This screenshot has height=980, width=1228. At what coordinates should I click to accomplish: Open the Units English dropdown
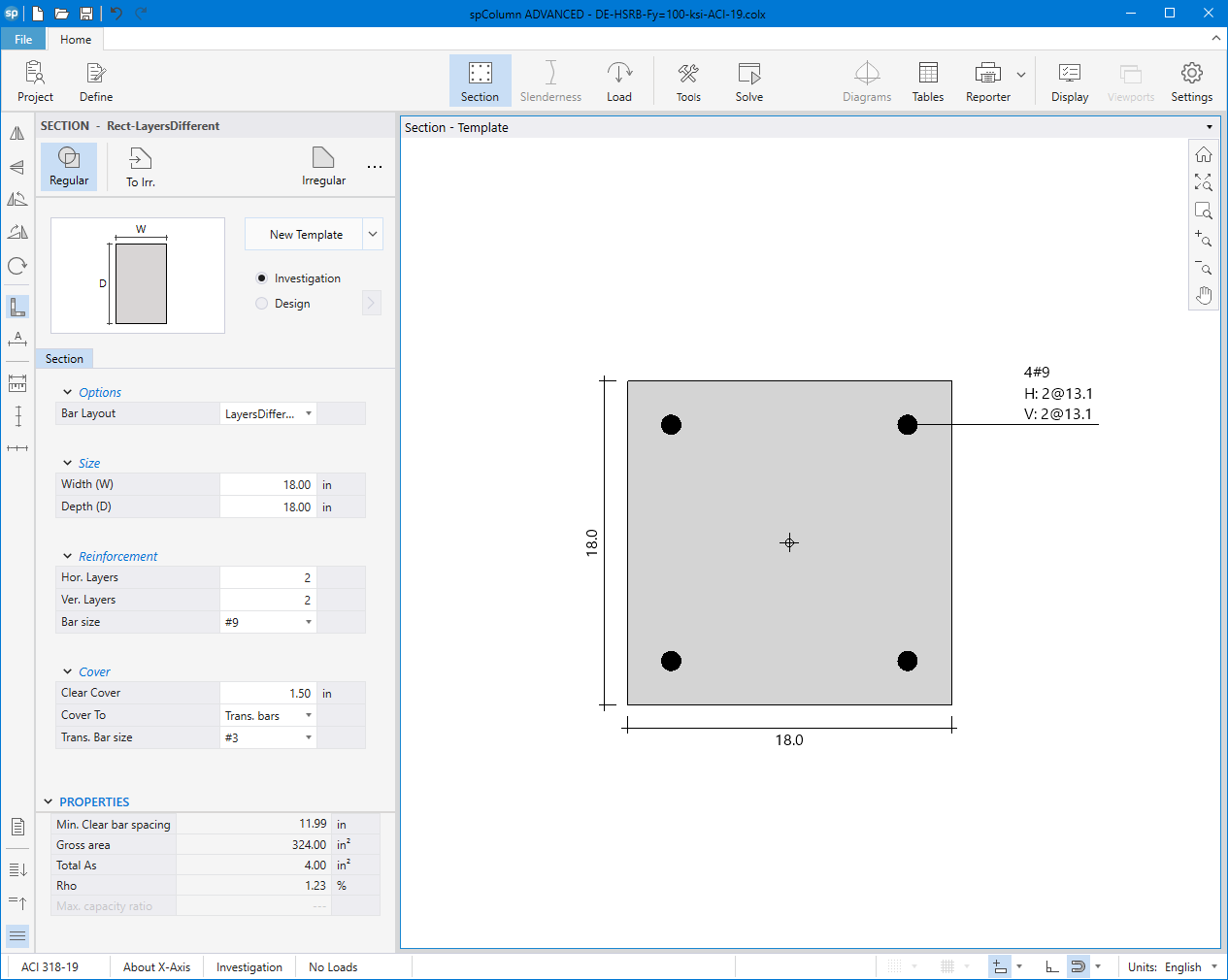tap(1214, 966)
